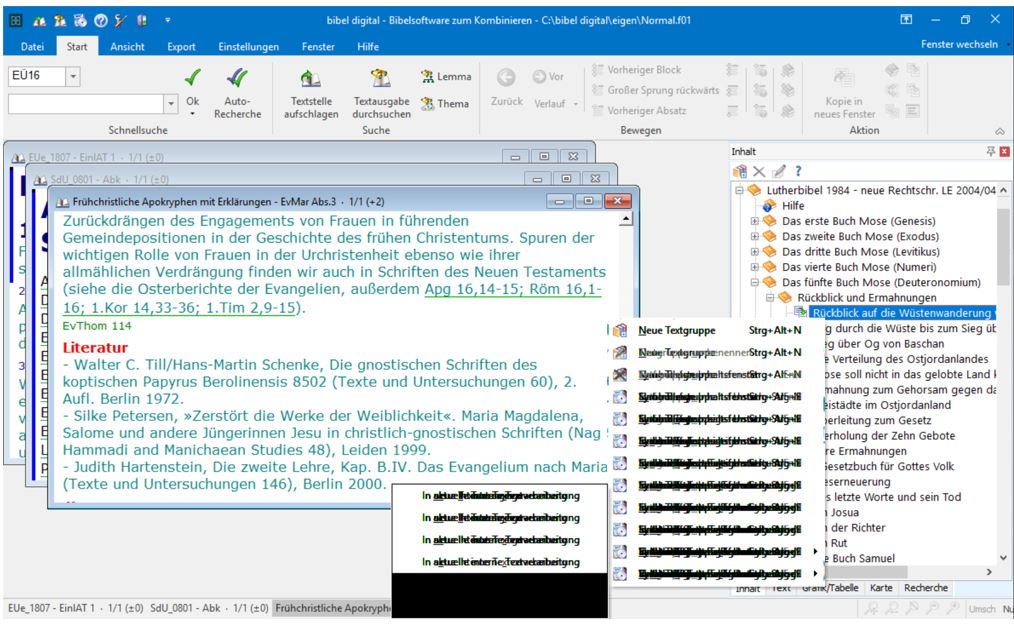Click Fenster wechseln button

tap(958, 45)
